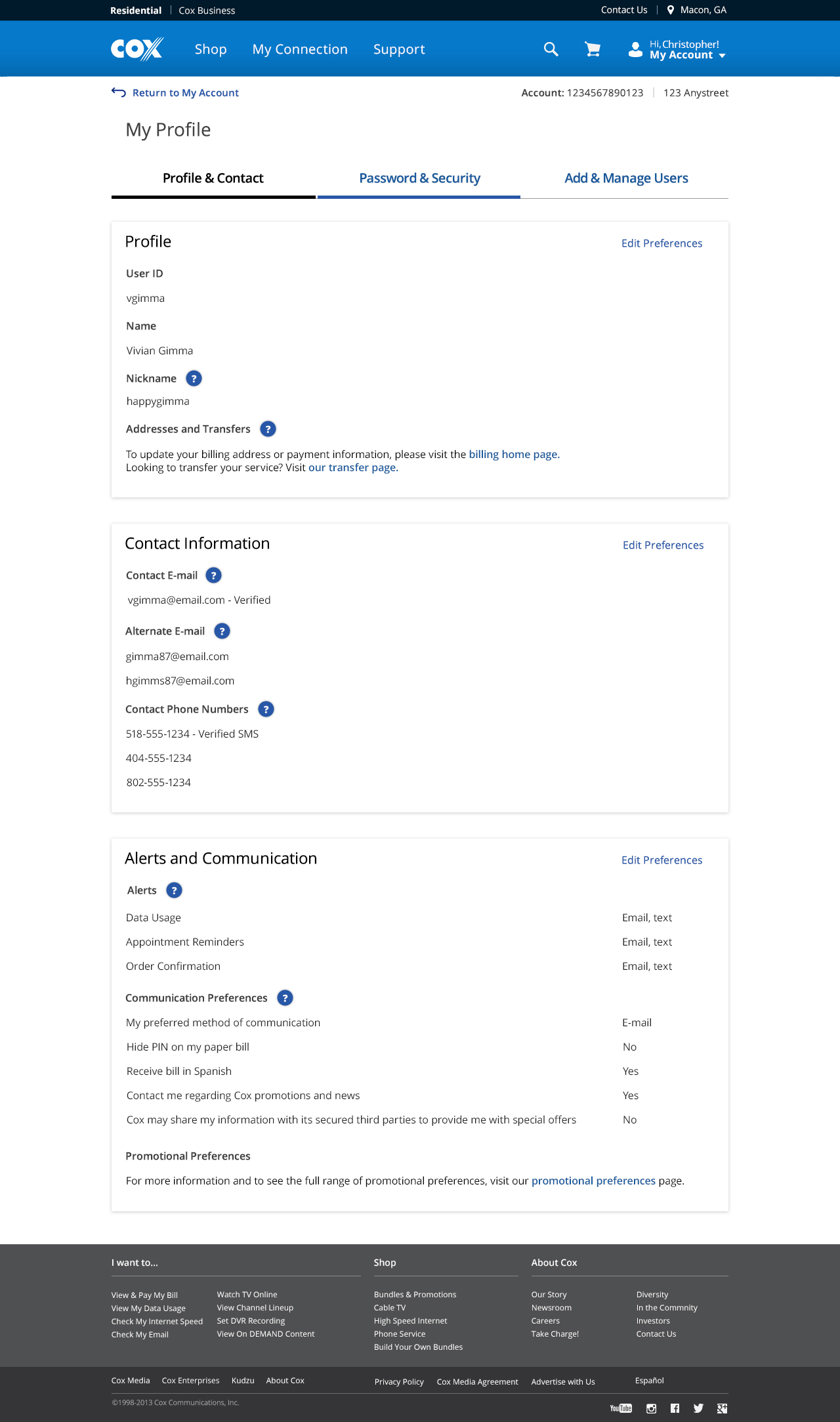This screenshot has height=1422, width=840.
Task: Click the Alternate E-mail help icon
Action: (222, 631)
